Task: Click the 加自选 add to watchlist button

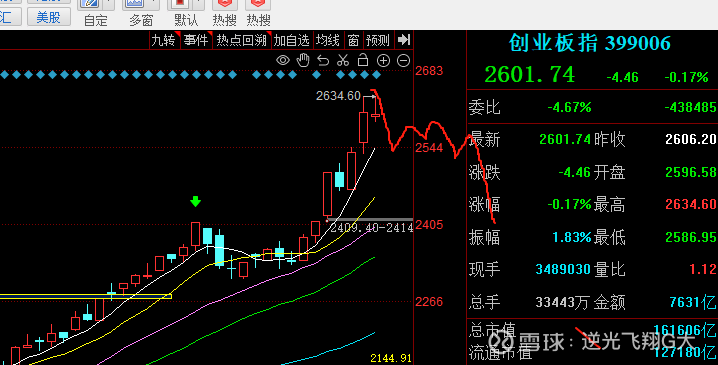Action: (x=291, y=40)
